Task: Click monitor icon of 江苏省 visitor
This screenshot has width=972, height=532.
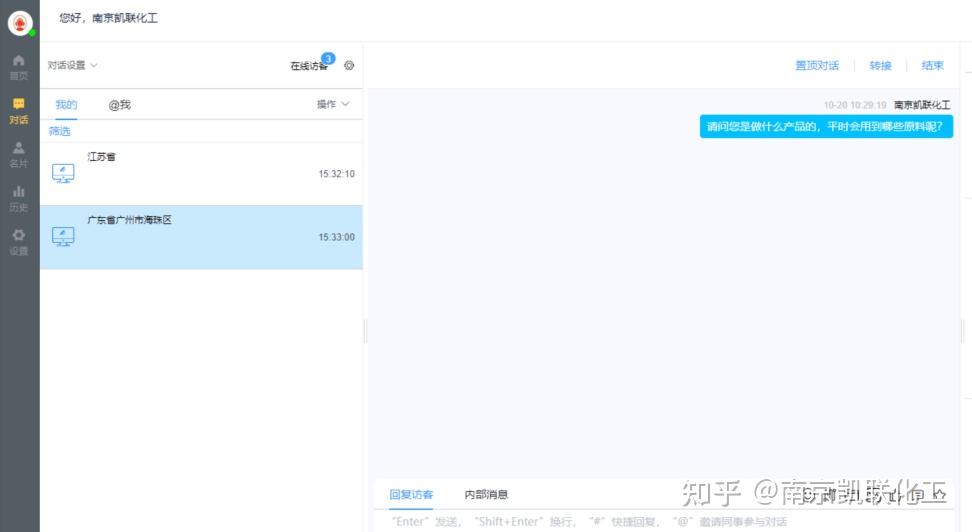Action: coord(63,174)
